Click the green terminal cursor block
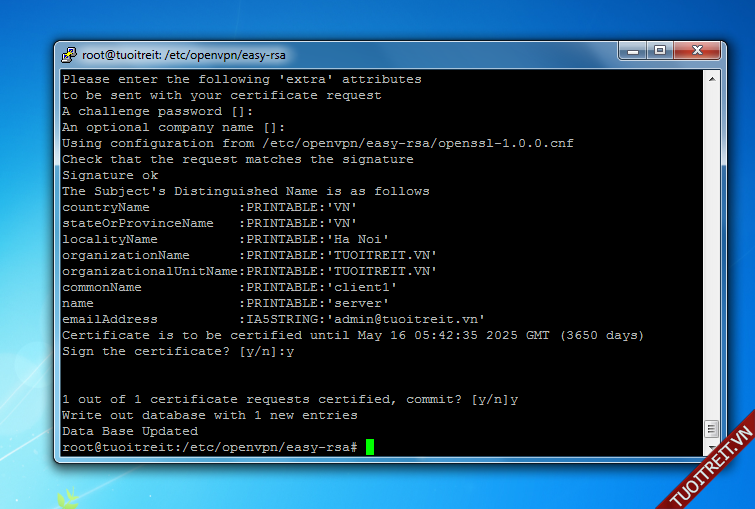The width and height of the screenshot is (755, 509). coord(369,447)
